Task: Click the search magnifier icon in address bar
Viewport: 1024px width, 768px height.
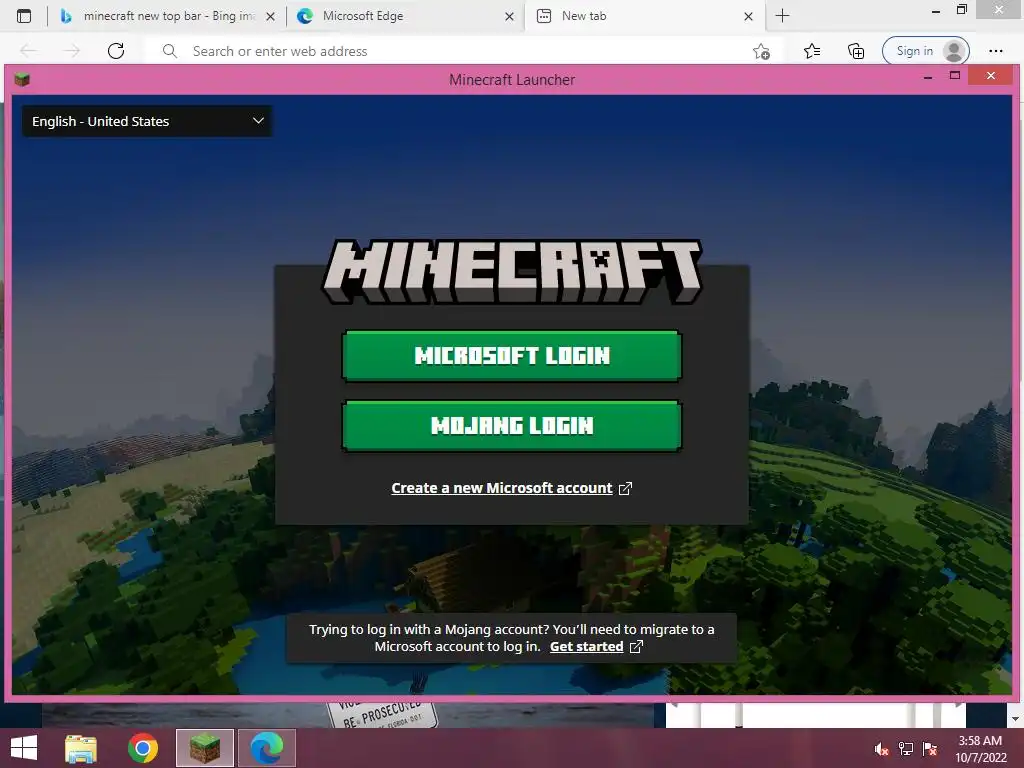Action: click(x=170, y=51)
